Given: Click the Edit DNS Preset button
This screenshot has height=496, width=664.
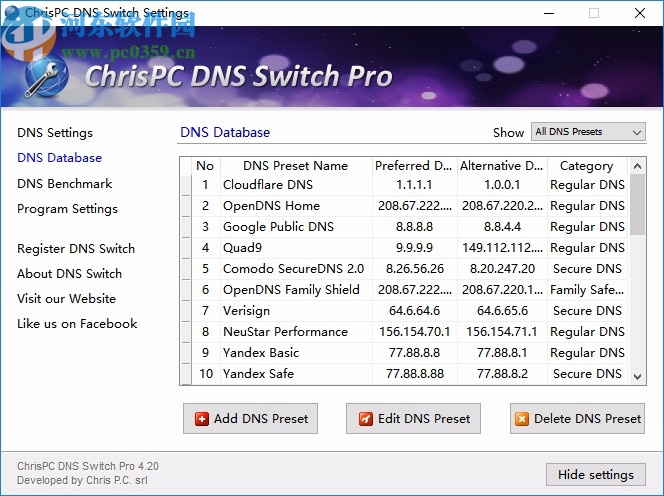Looking at the screenshot, I should (413, 418).
